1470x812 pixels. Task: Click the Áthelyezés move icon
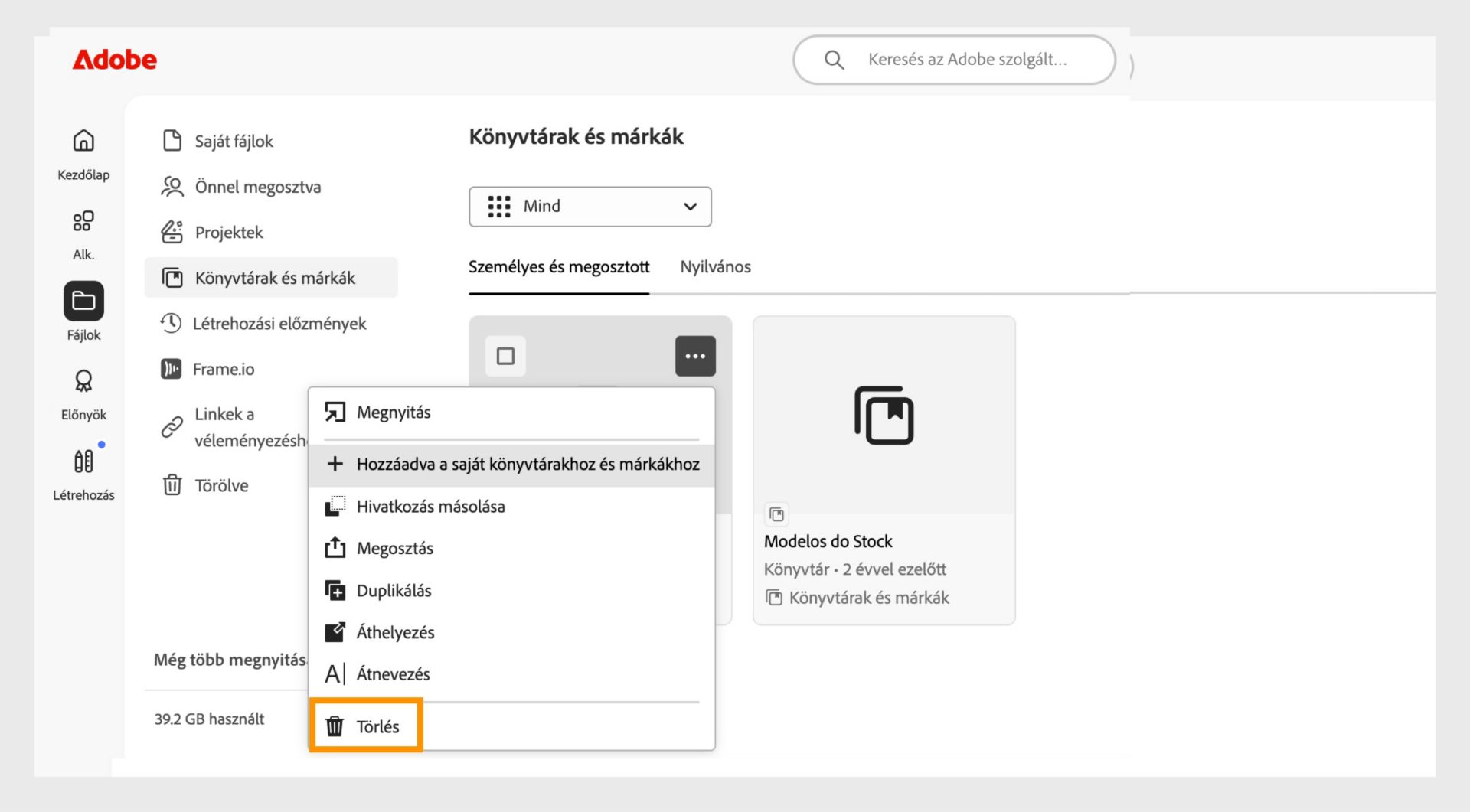coord(335,632)
